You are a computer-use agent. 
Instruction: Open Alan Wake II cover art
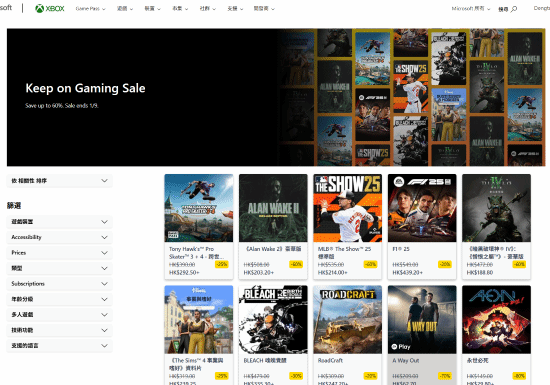pyautogui.click(x=273, y=208)
